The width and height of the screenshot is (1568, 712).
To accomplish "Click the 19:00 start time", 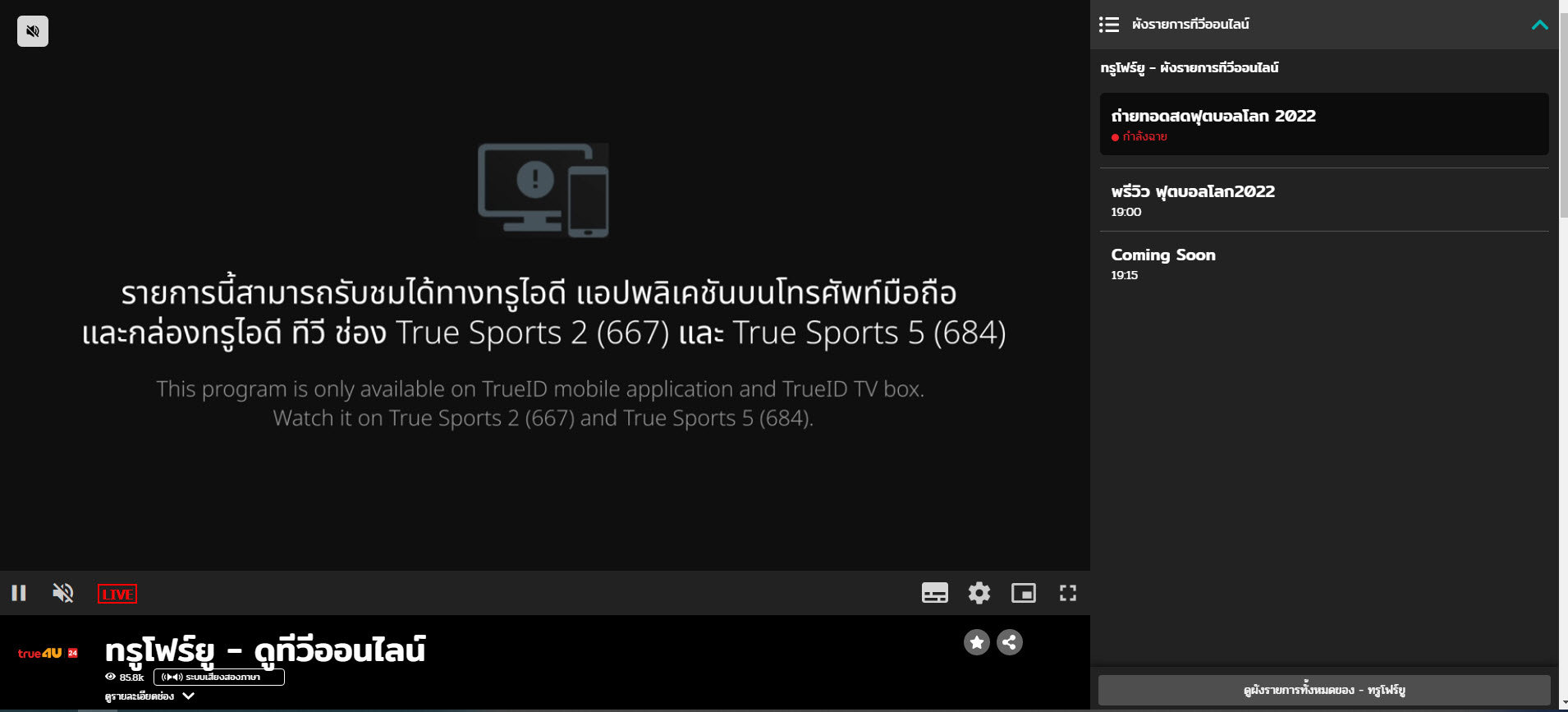I will pos(1126,212).
